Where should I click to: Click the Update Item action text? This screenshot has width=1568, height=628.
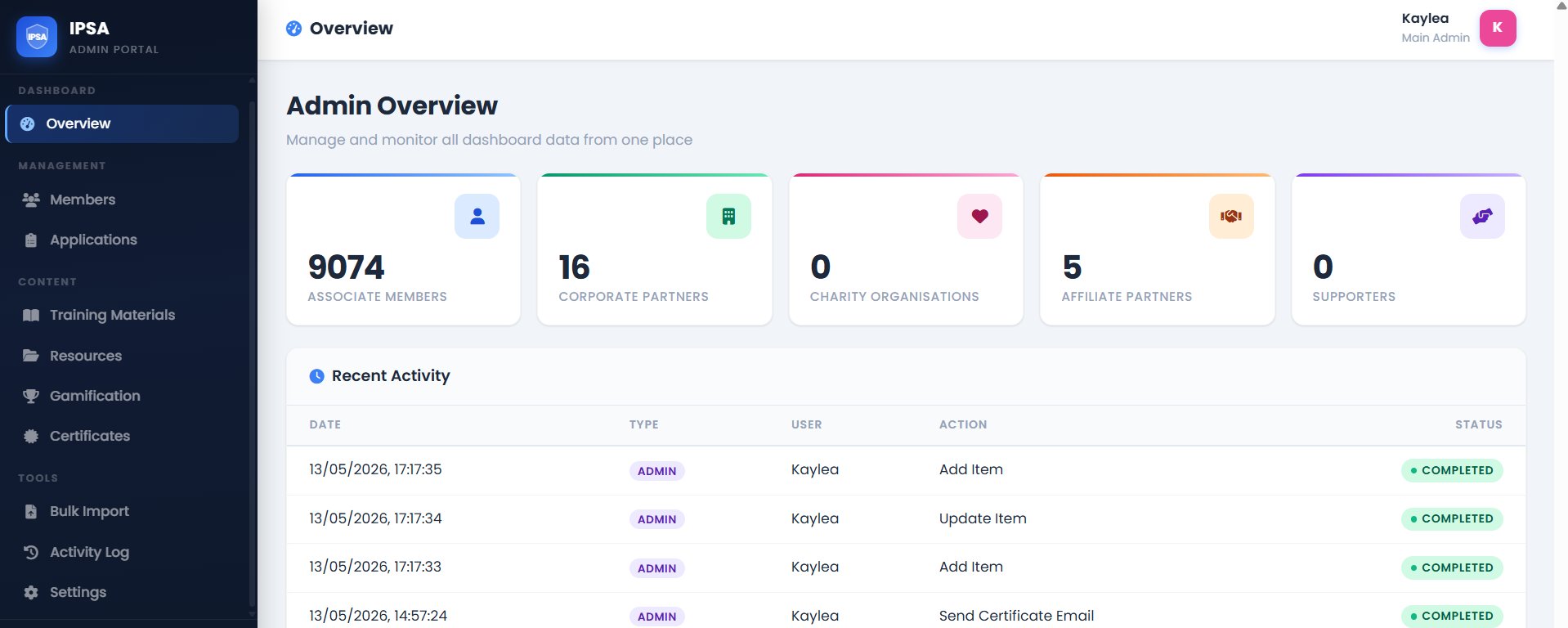pyautogui.click(x=983, y=518)
